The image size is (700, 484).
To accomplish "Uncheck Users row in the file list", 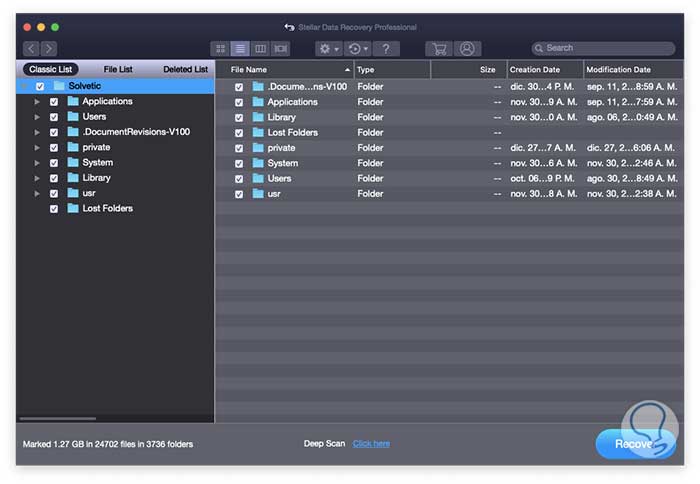I will (239, 179).
